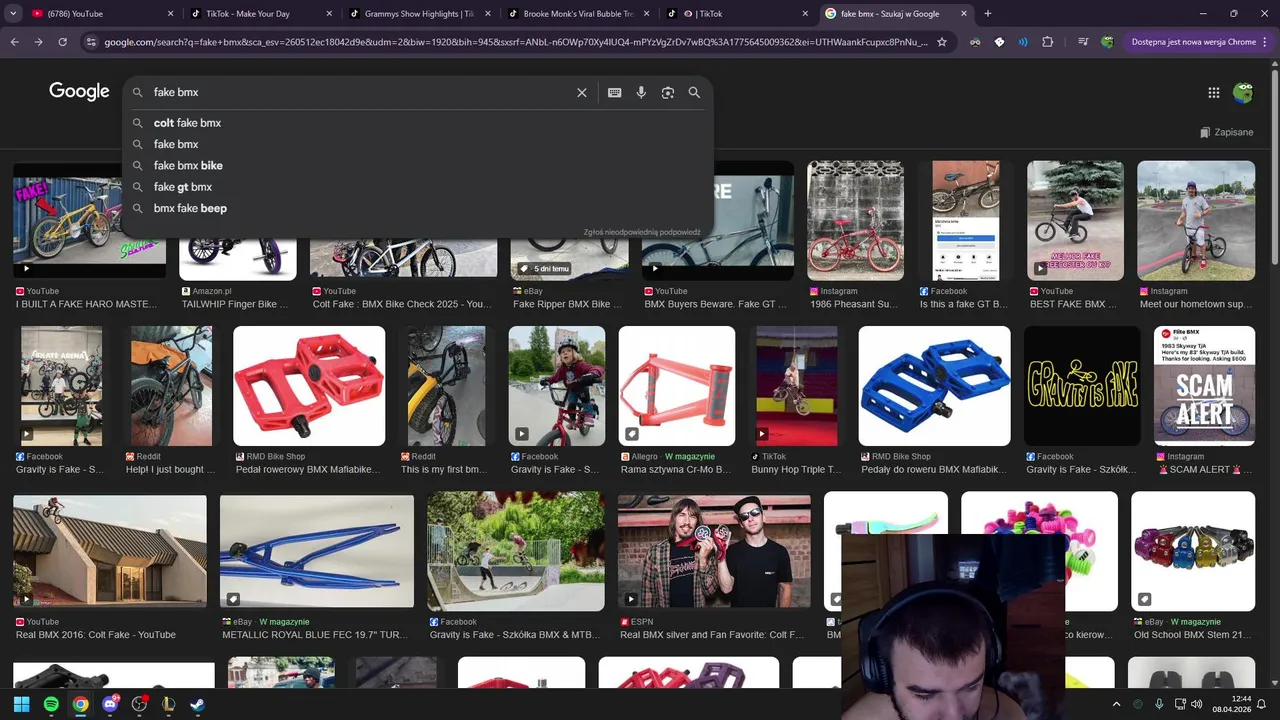The width and height of the screenshot is (1280, 720).
Task: Open the Zapisane saved items button
Action: (1227, 132)
